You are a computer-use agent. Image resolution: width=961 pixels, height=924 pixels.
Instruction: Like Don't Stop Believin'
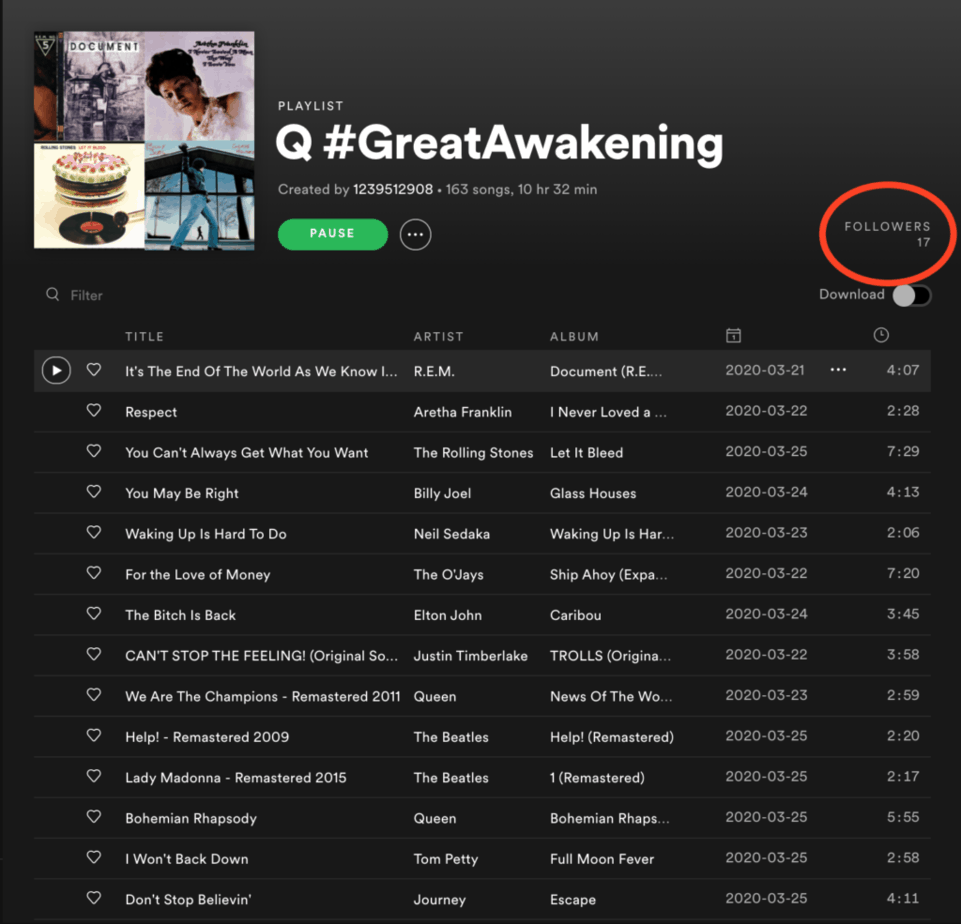(94, 898)
